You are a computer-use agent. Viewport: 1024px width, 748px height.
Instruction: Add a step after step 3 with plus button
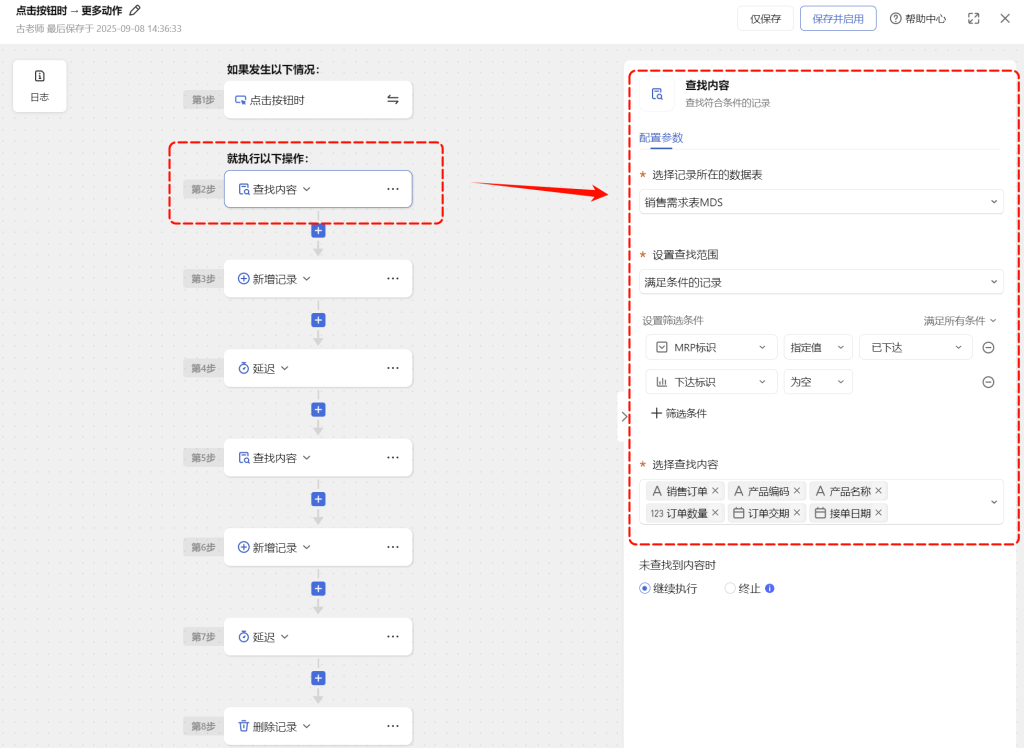(x=318, y=320)
